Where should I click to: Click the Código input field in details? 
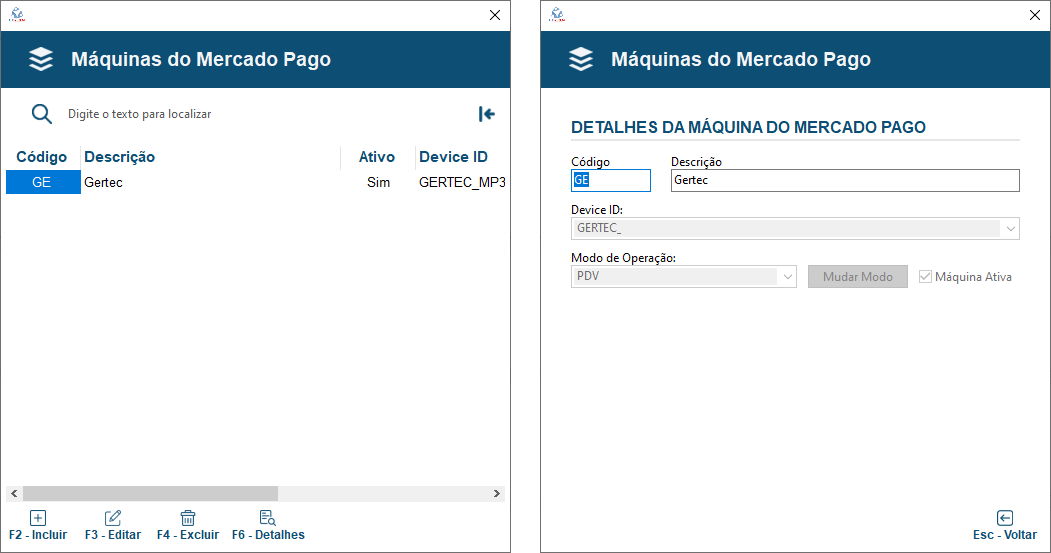pyautogui.click(x=611, y=180)
